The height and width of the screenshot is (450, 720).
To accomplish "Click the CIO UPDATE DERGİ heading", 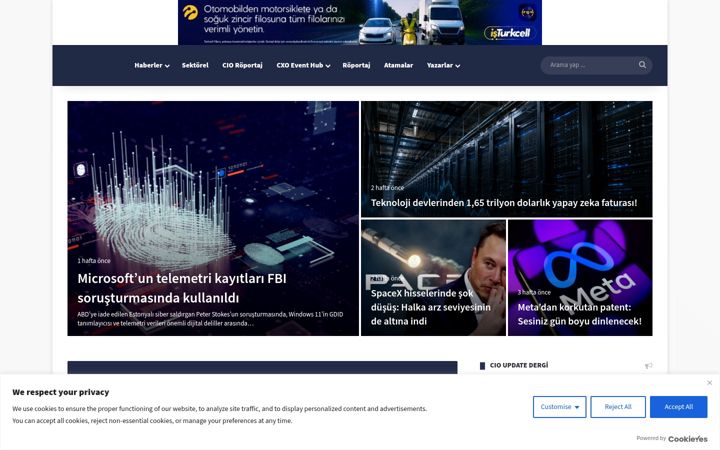I will (519, 365).
